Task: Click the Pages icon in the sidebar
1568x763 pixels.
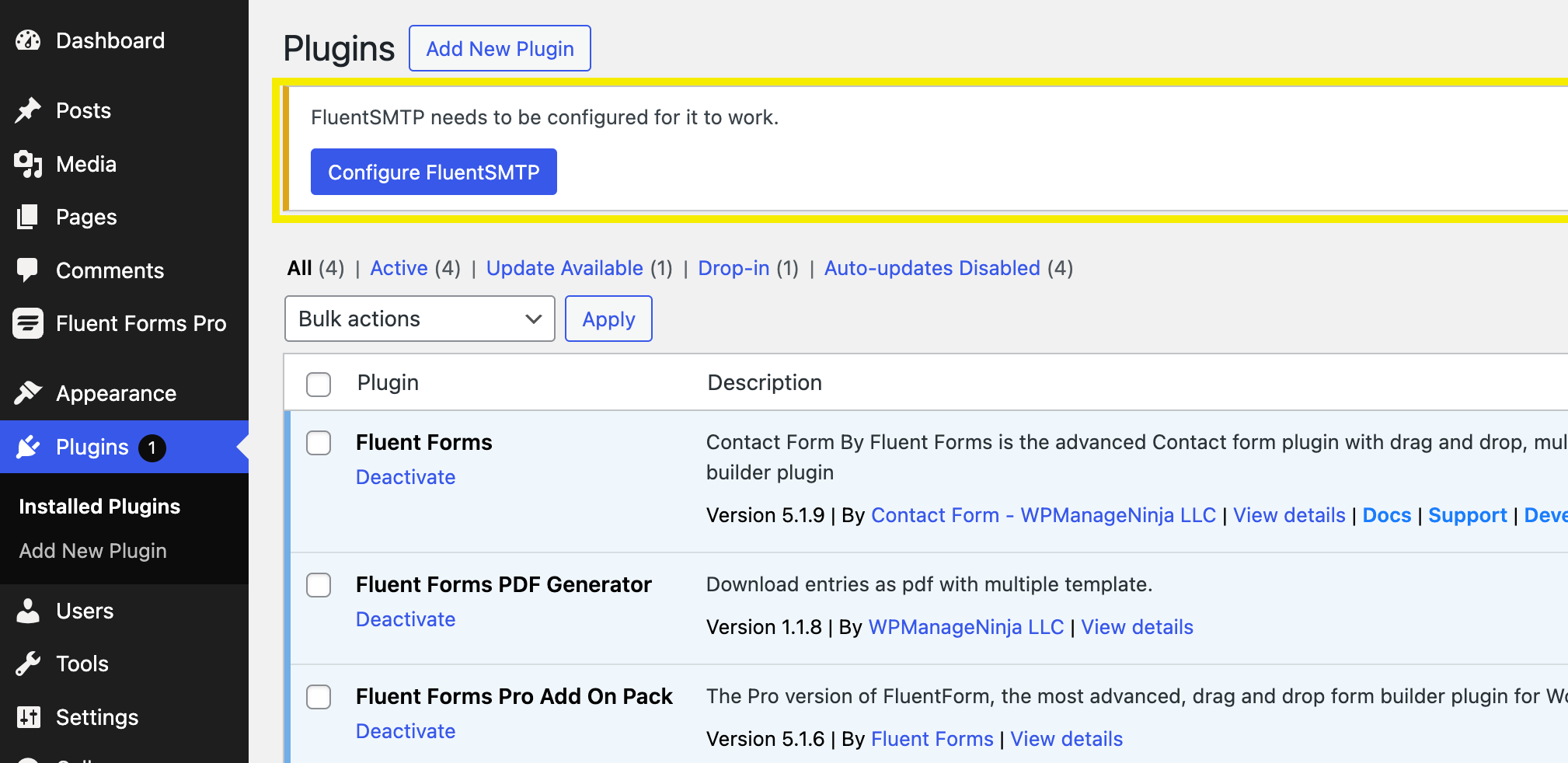Action: 27,217
